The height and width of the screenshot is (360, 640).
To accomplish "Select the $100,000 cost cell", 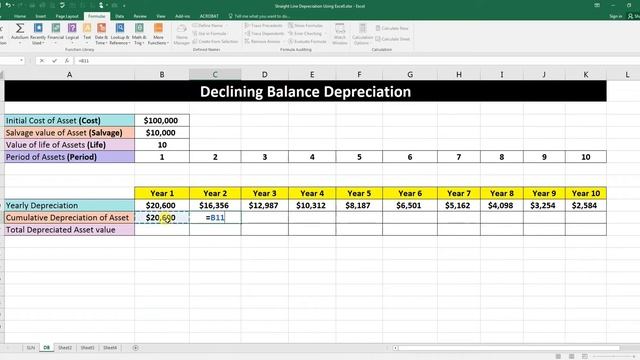I will 162,120.
